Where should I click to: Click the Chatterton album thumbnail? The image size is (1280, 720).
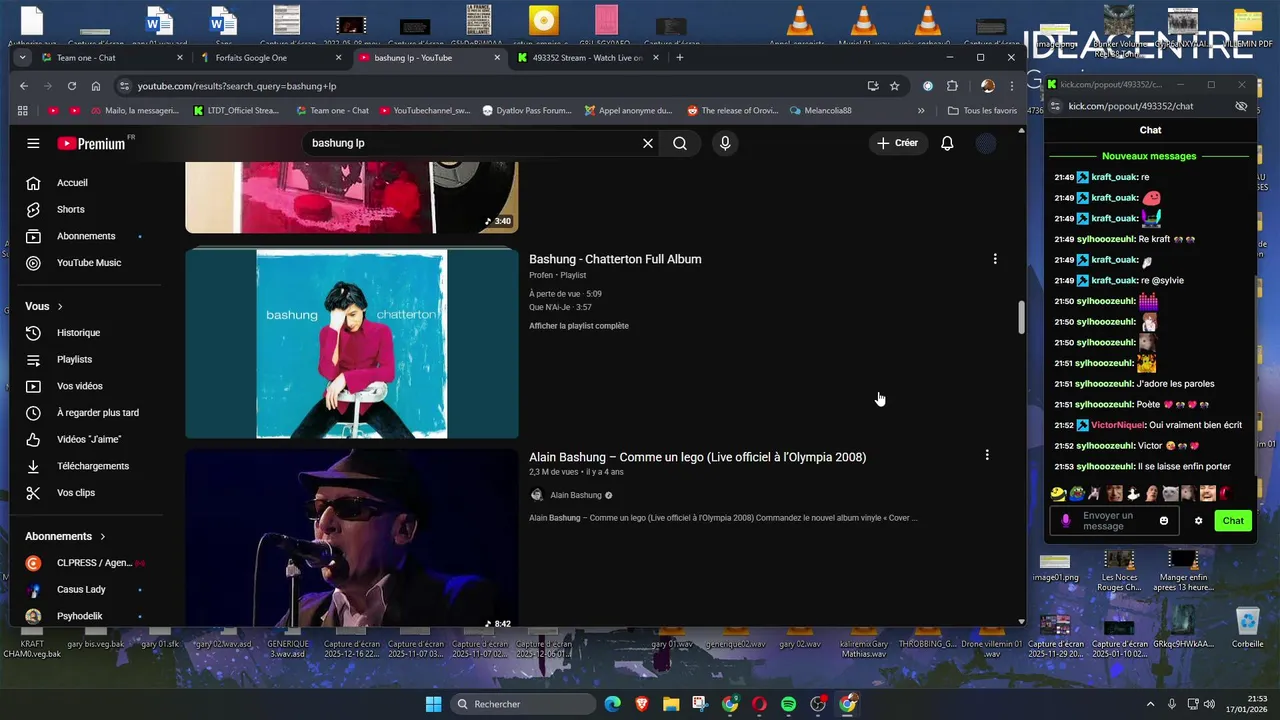coord(352,344)
